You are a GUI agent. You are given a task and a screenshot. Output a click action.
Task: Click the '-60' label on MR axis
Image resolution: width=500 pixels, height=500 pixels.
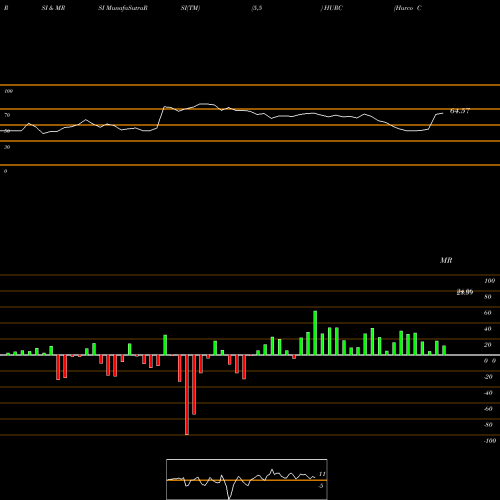tap(488, 409)
